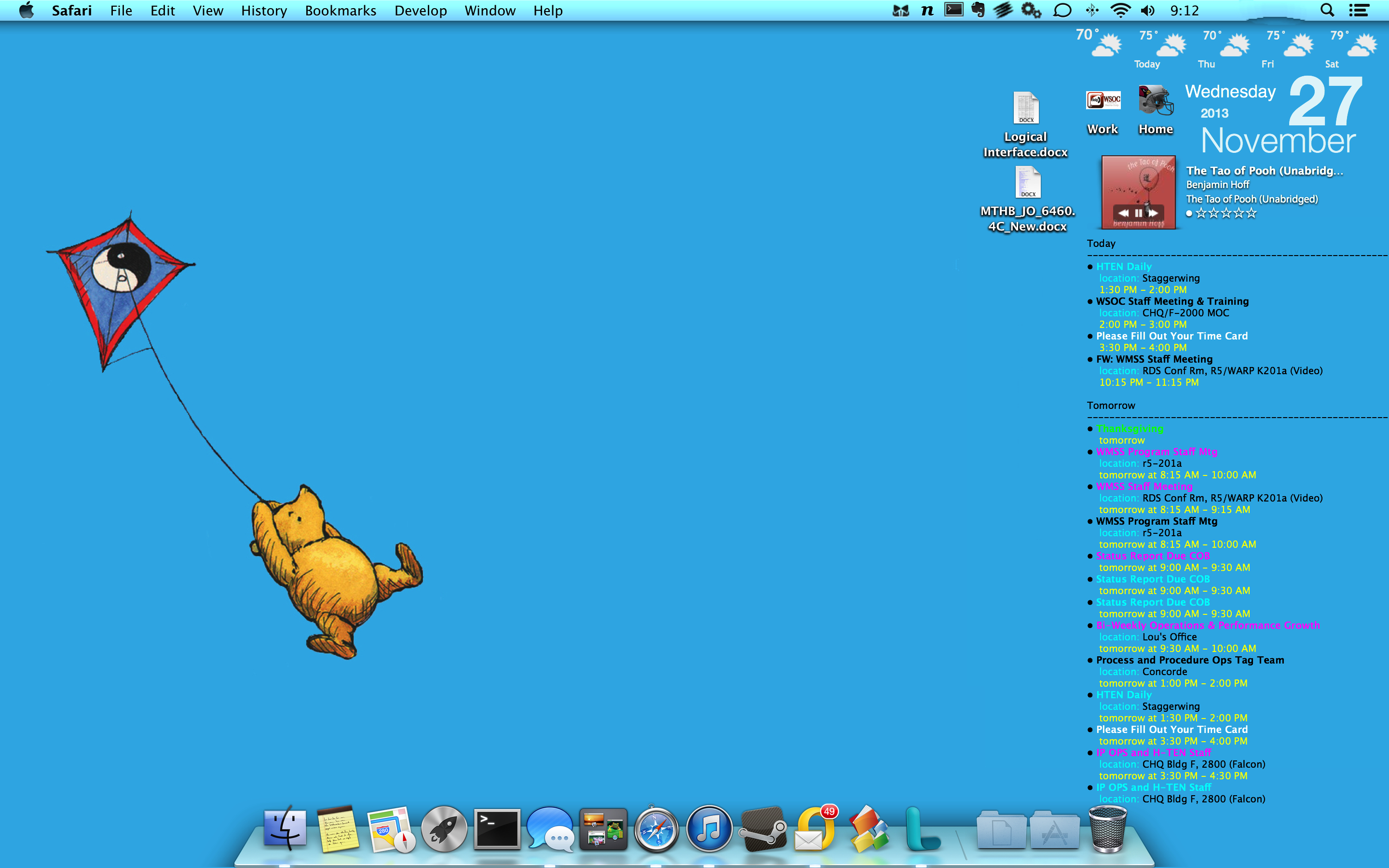Open Notification Center list icon
The width and height of the screenshot is (1389, 868).
[x=1359, y=10]
